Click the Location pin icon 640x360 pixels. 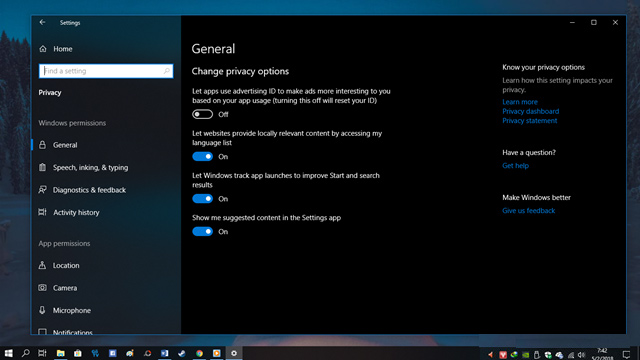point(42,265)
